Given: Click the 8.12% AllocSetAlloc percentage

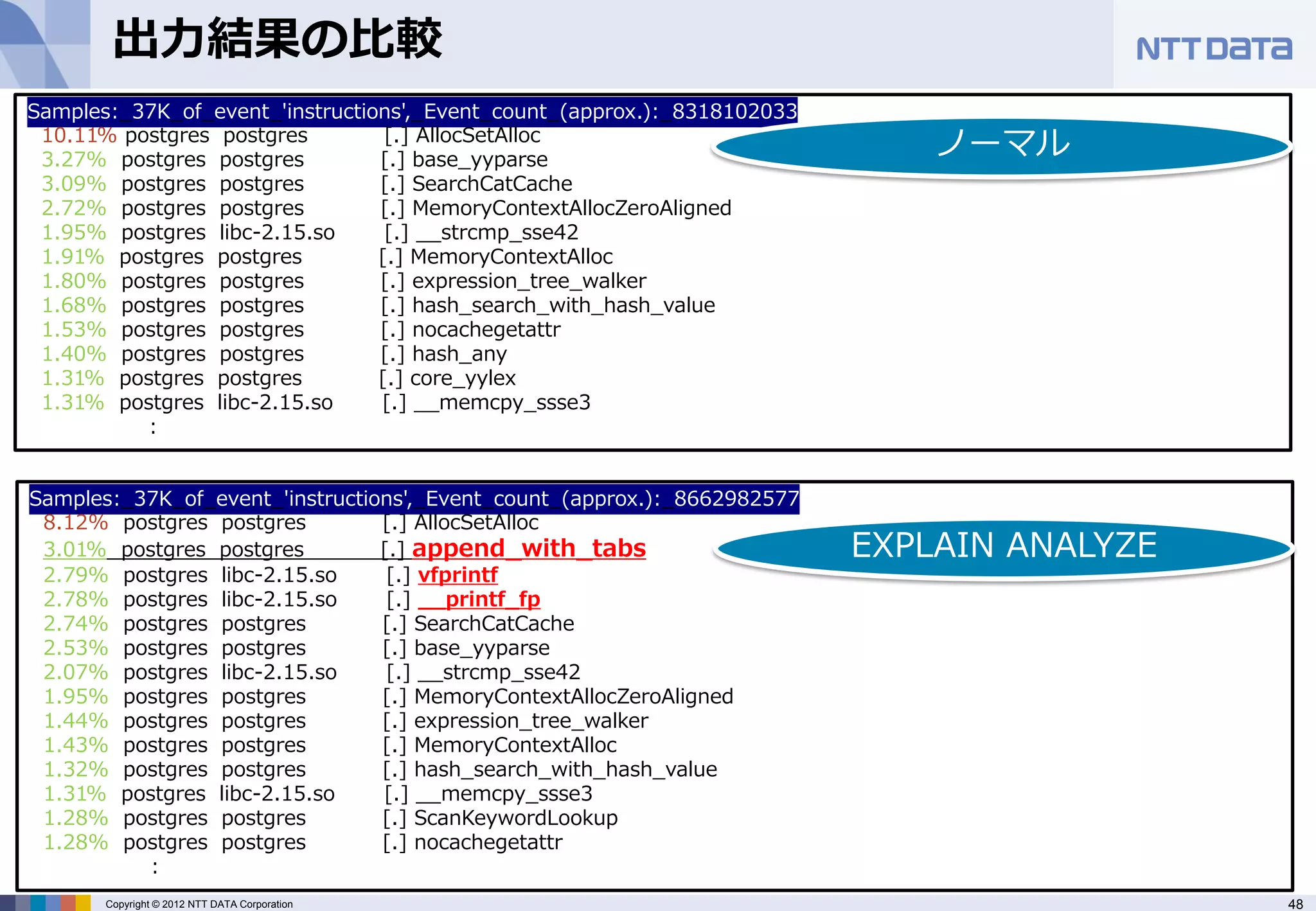Looking at the screenshot, I should (x=76, y=522).
